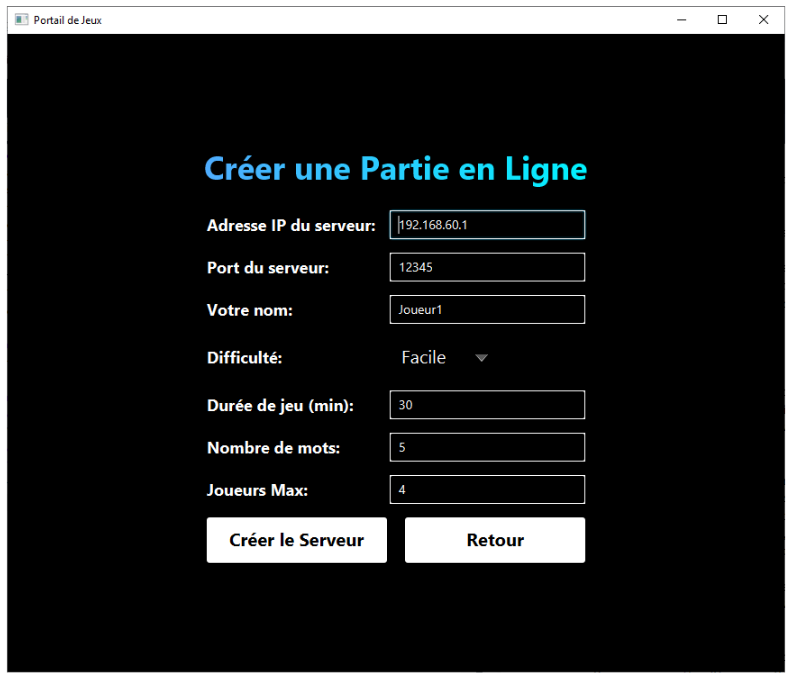Focus the server IP address field

(487, 225)
